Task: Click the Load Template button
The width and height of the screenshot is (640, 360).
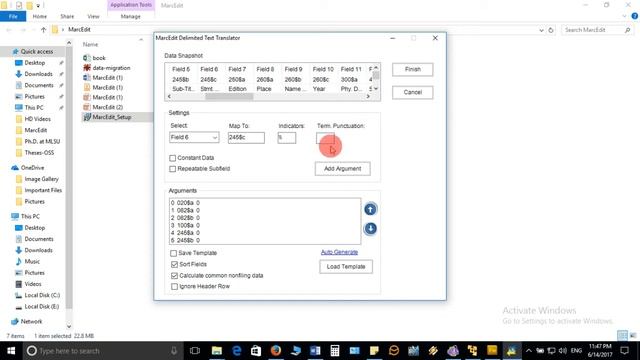Action: click(x=346, y=267)
